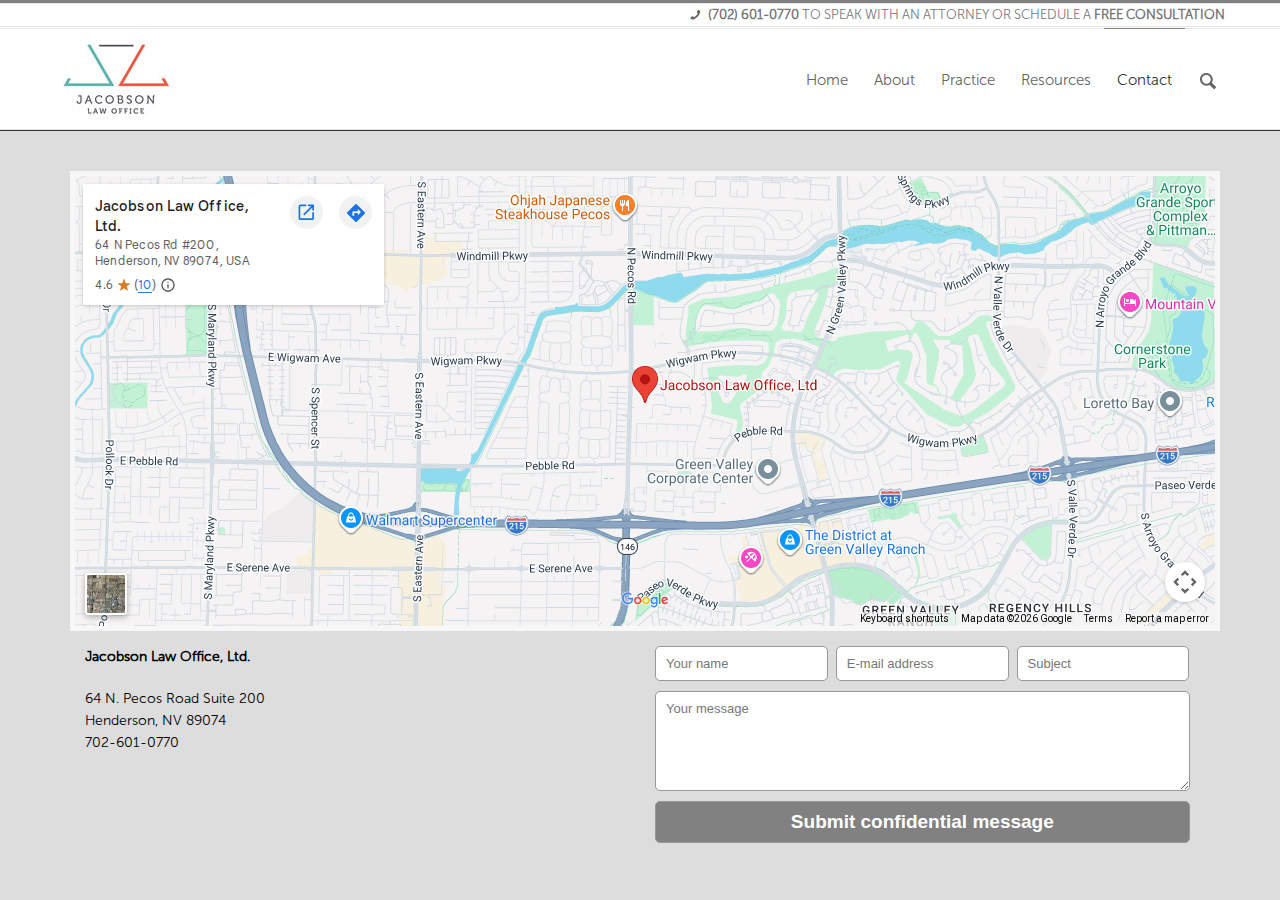Click the Walmart Supercenter shopping marker
The height and width of the screenshot is (900, 1280).
(350, 519)
